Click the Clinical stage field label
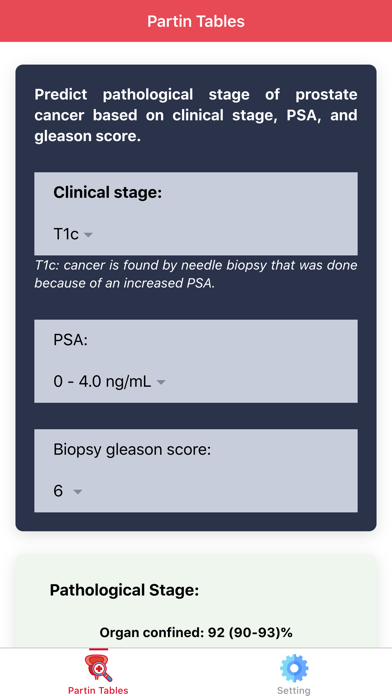 [x=108, y=193]
